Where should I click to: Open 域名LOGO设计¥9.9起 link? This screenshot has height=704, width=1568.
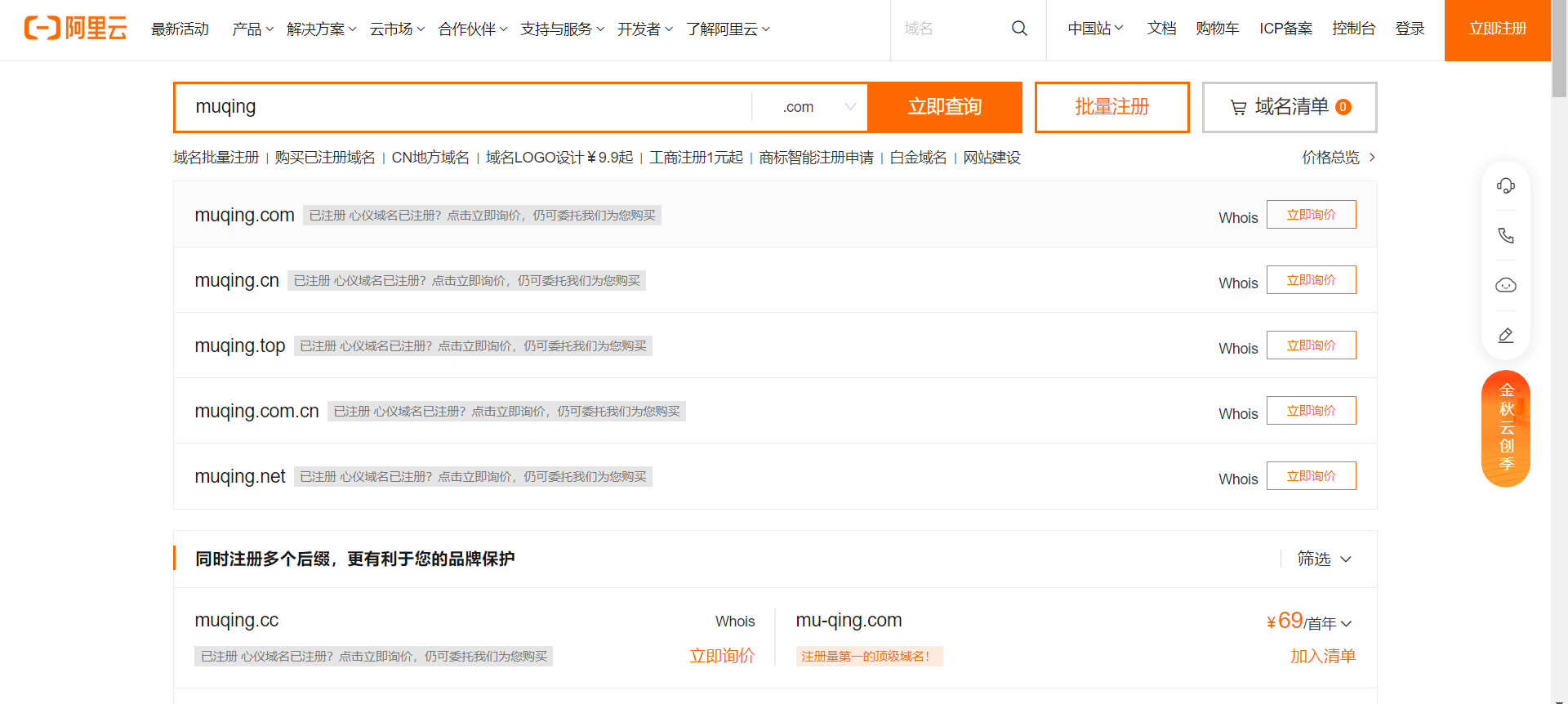click(x=559, y=158)
